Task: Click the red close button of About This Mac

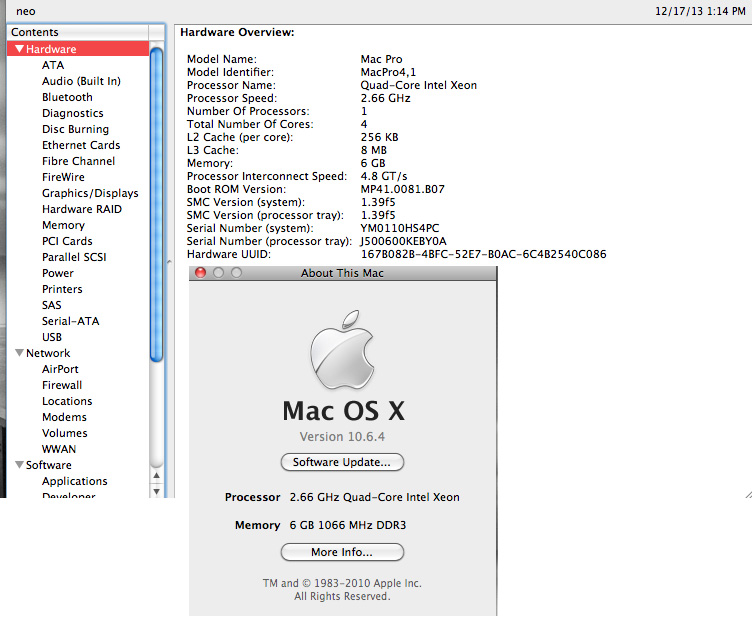Action: click(200, 273)
